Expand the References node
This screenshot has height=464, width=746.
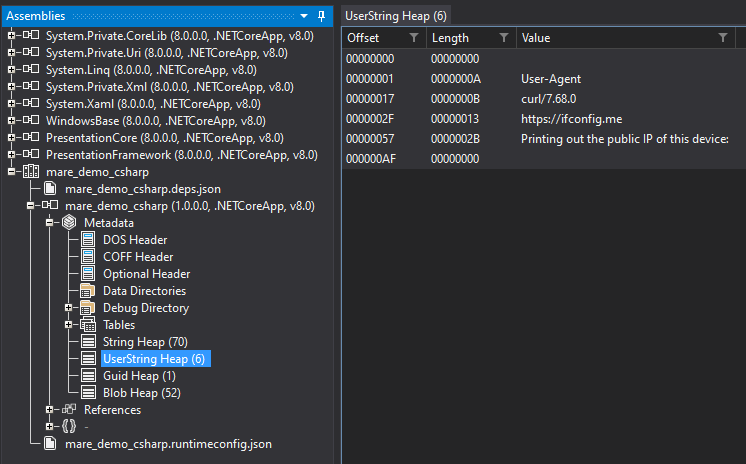(x=50, y=410)
